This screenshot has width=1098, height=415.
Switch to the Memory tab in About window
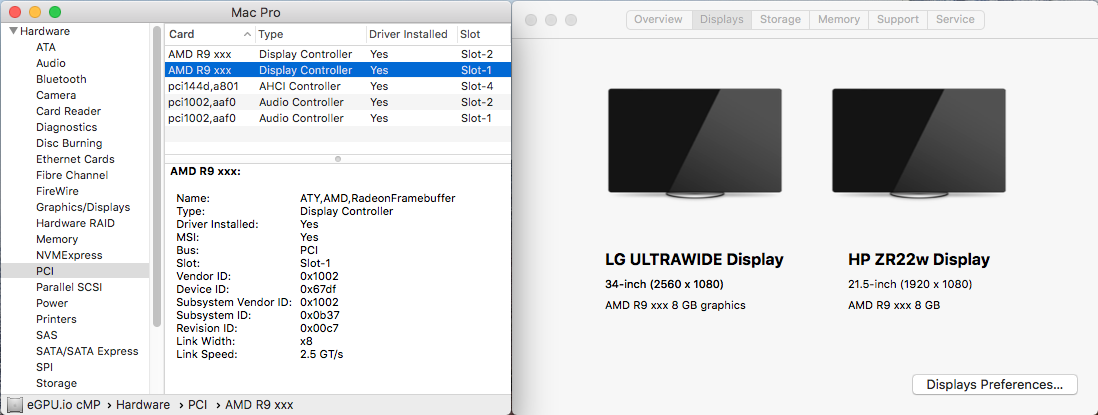point(839,20)
